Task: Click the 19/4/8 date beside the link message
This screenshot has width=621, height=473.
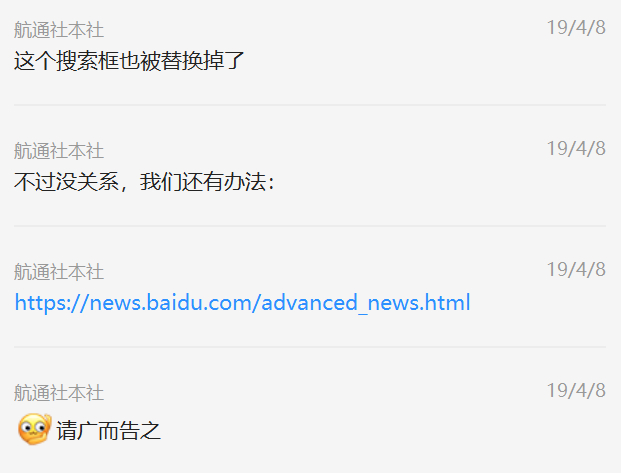Action: pyautogui.click(x=576, y=270)
